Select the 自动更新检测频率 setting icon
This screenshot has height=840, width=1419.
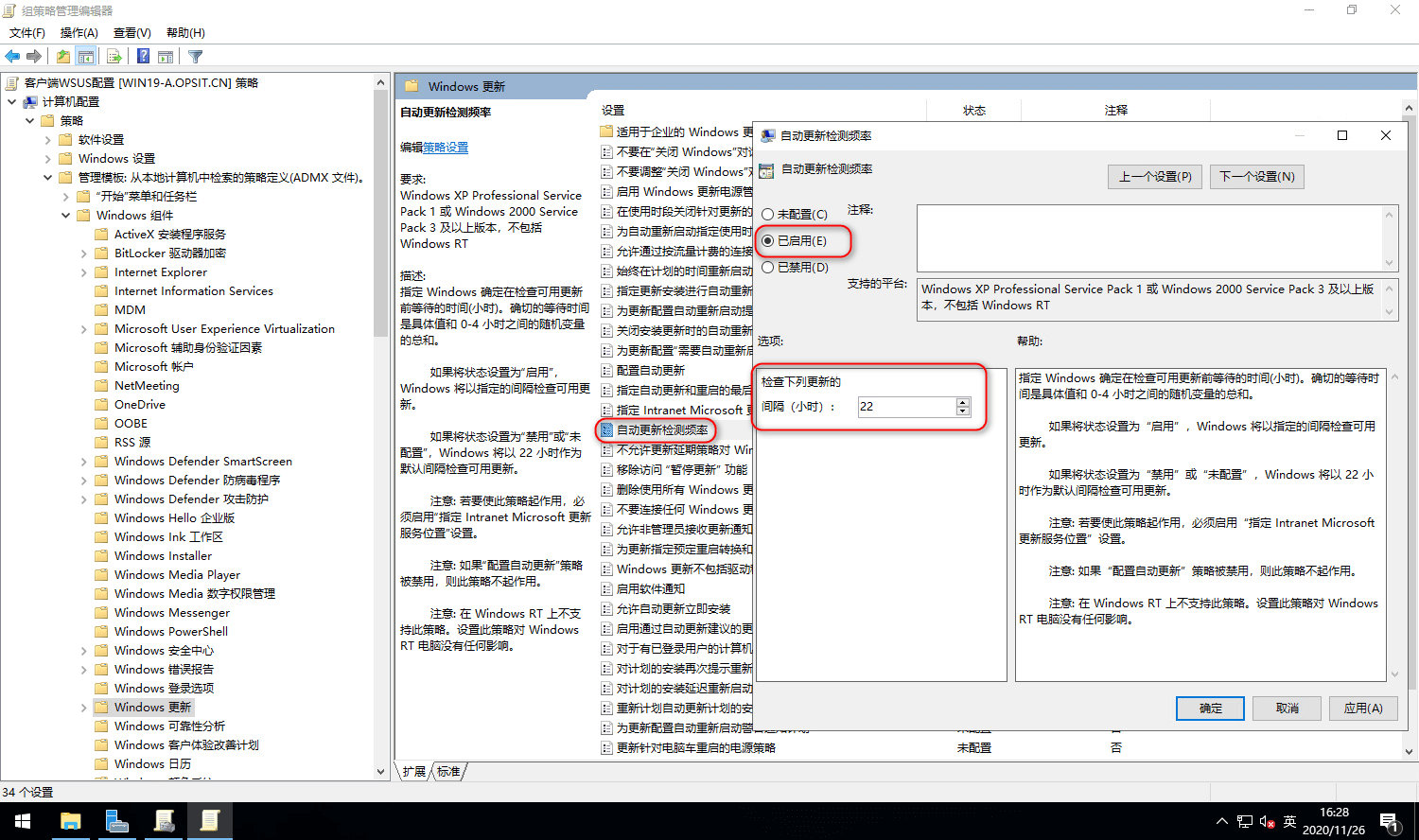(606, 430)
